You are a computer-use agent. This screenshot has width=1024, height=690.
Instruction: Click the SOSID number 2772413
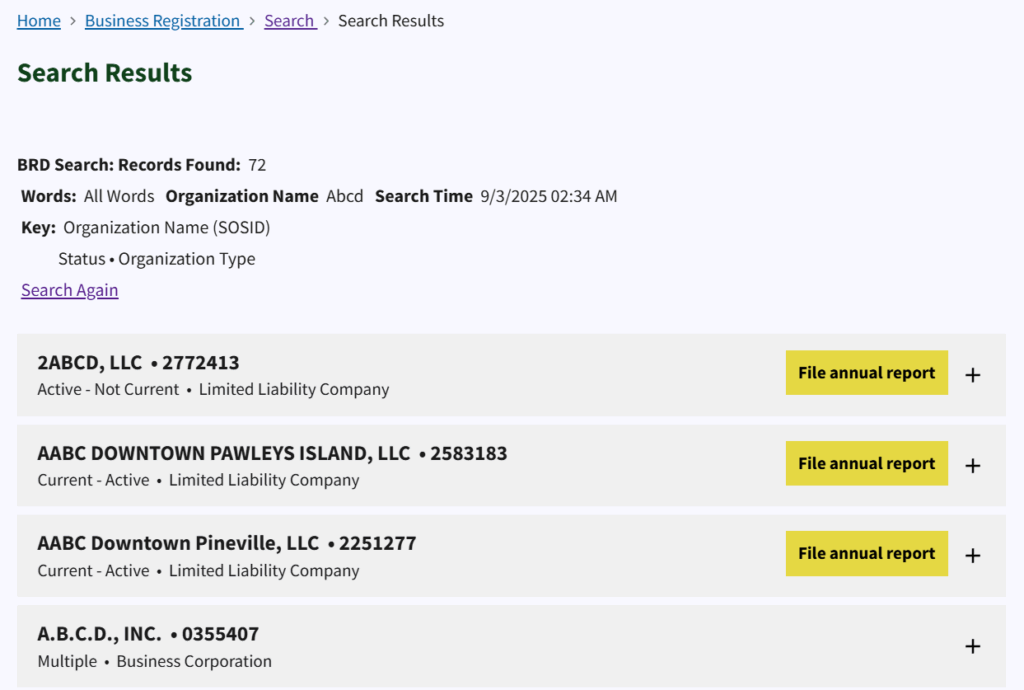(x=201, y=362)
